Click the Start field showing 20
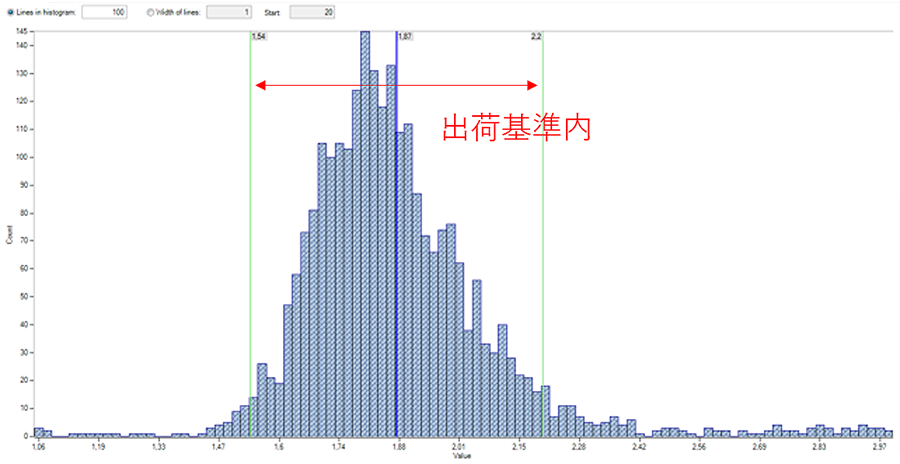The width and height of the screenshot is (900, 464). pos(312,12)
